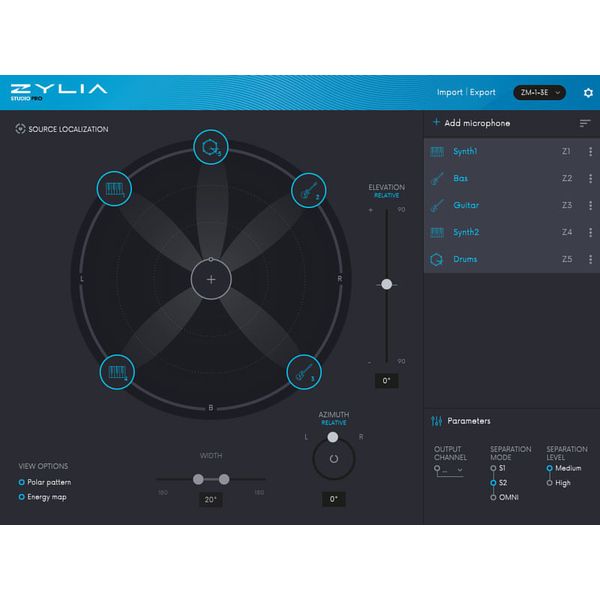Click the drum icon next to Drums
Viewport: 600px width, 600px height.
pos(437,259)
